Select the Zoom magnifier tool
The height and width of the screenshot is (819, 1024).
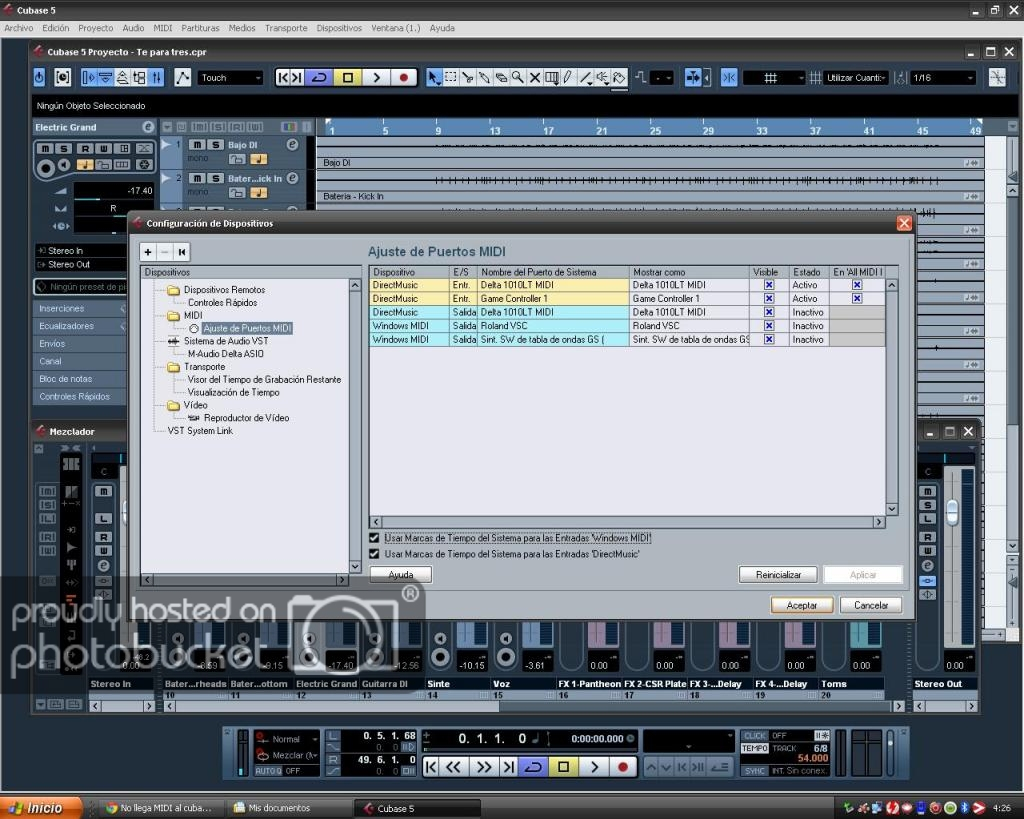coord(517,77)
